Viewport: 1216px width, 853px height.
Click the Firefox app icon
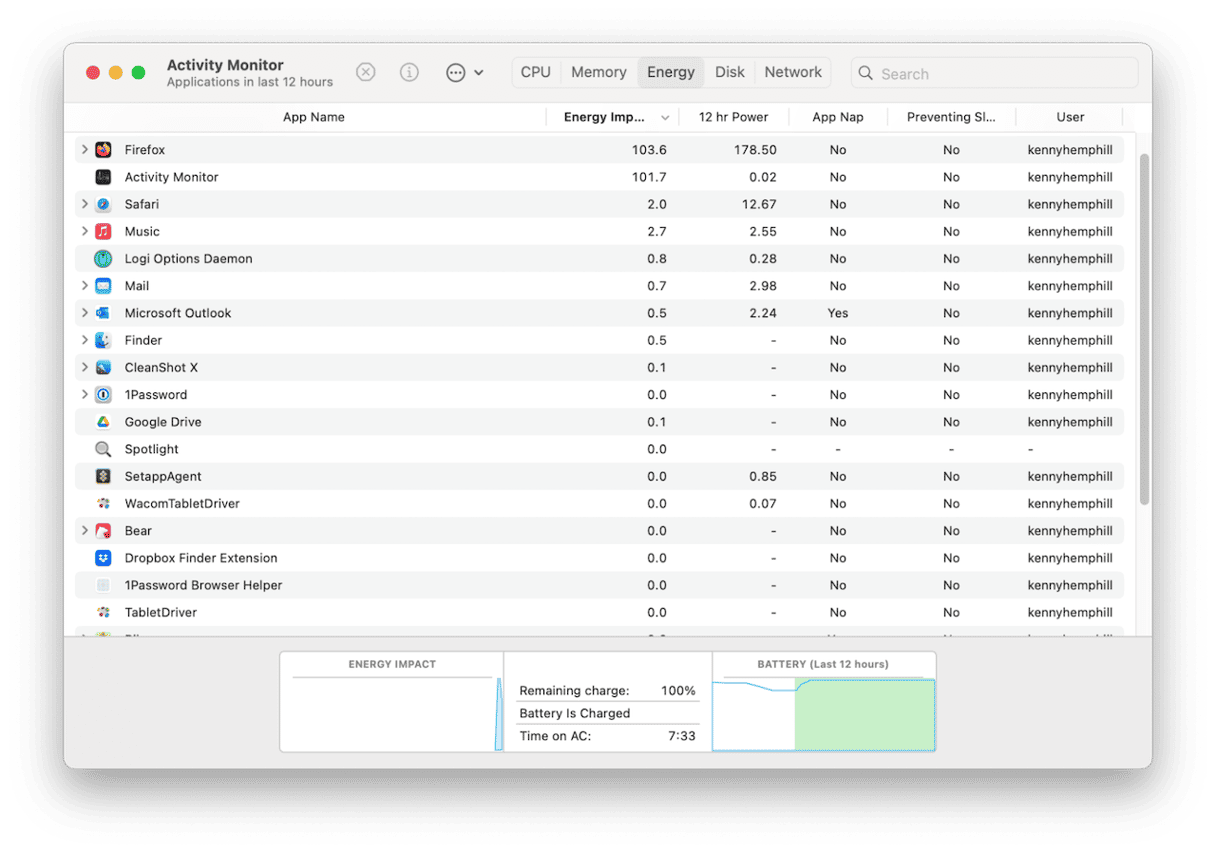pos(103,150)
